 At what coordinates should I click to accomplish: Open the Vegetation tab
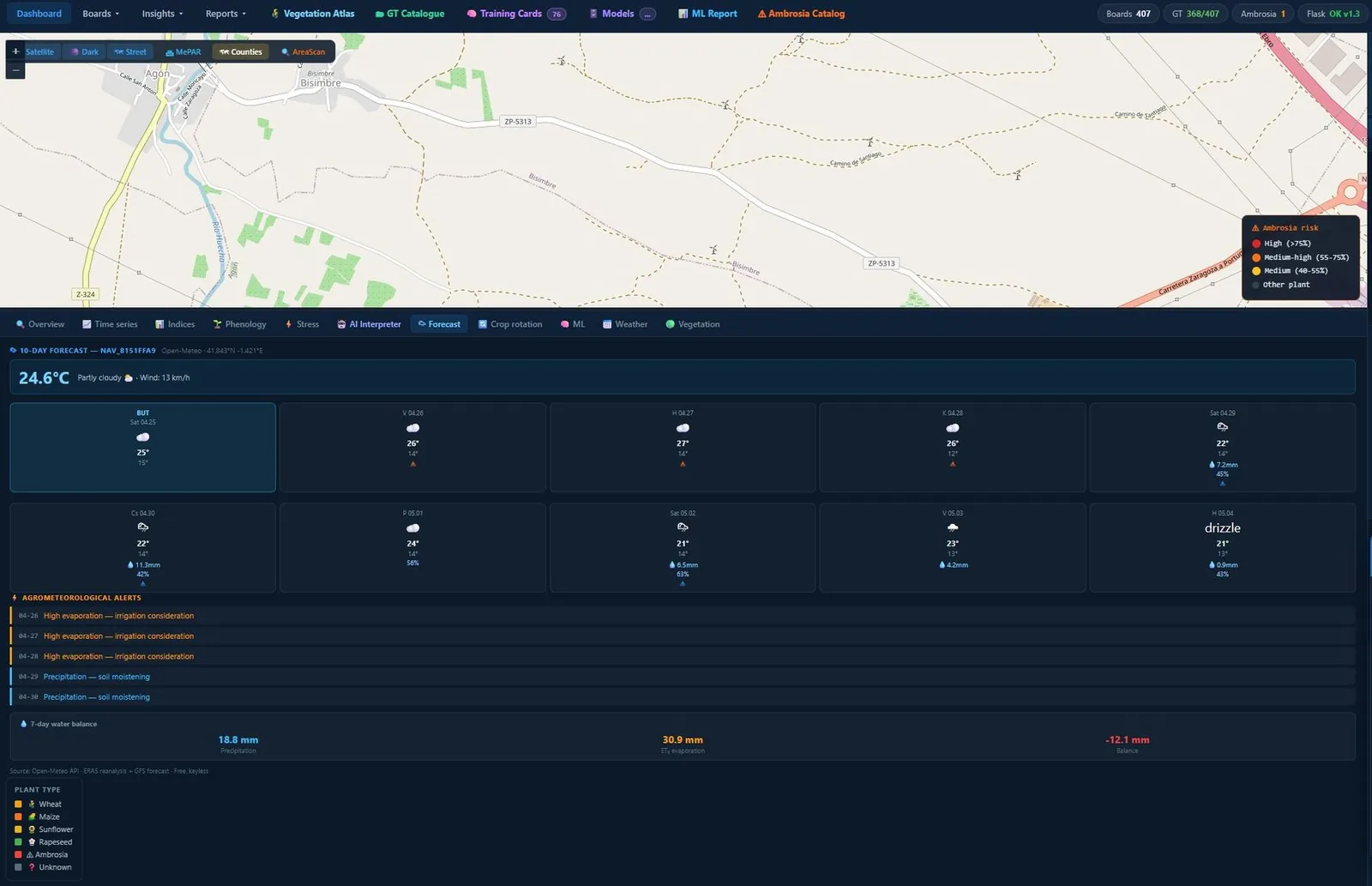coord(693,324)
